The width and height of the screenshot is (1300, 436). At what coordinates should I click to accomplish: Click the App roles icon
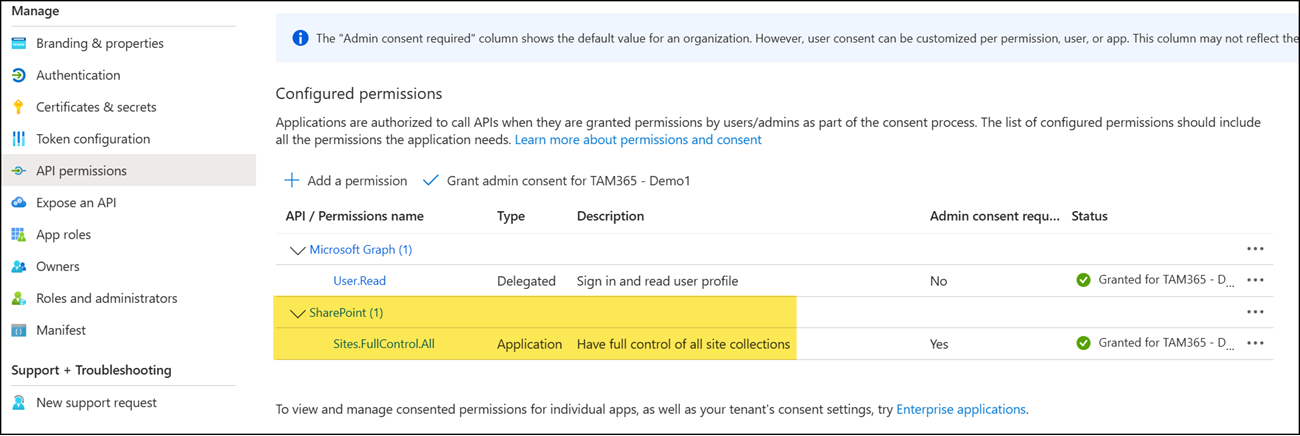pyautogui.click(x=18, y=235)
